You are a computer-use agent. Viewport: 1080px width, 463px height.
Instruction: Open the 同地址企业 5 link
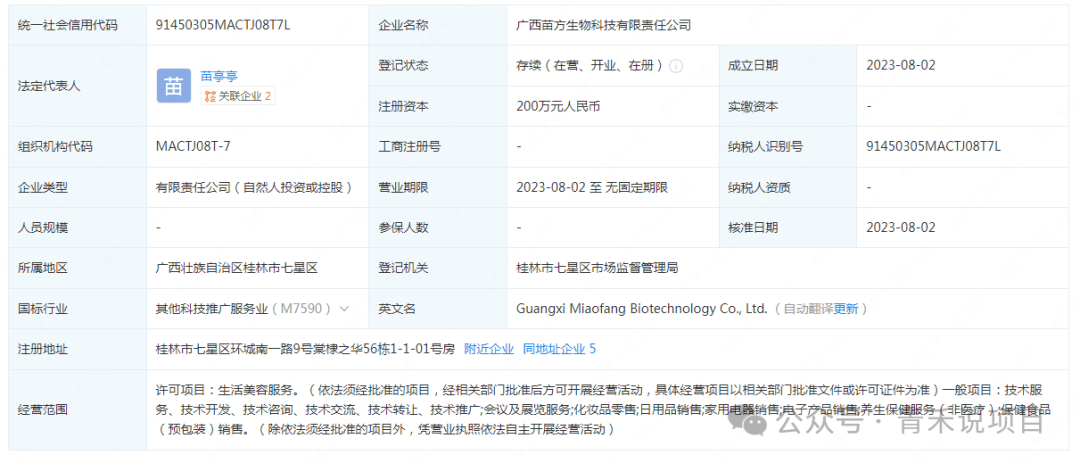(x=559, y=349)
